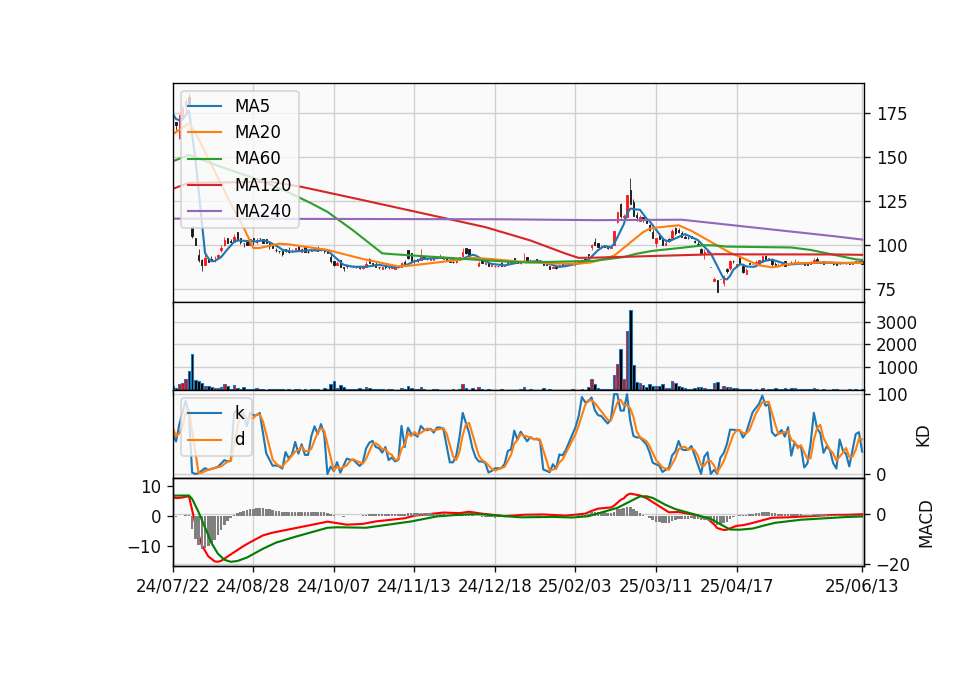Viewport: 960px width, 690px height.
Task: Click the 24/10/07 date label
Action: [x=334, y=586]
